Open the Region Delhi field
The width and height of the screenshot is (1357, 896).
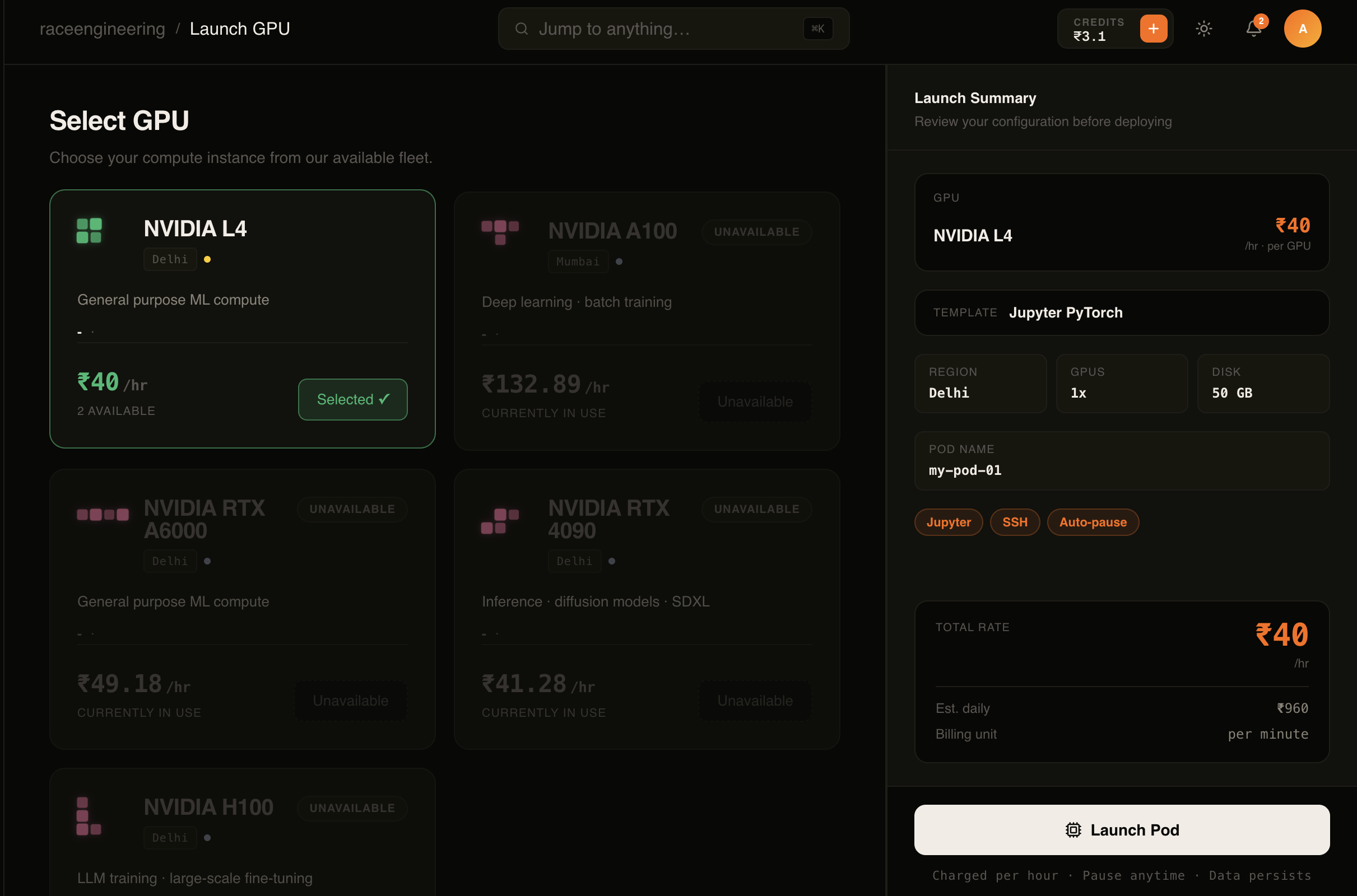click(x=980, y=384)
